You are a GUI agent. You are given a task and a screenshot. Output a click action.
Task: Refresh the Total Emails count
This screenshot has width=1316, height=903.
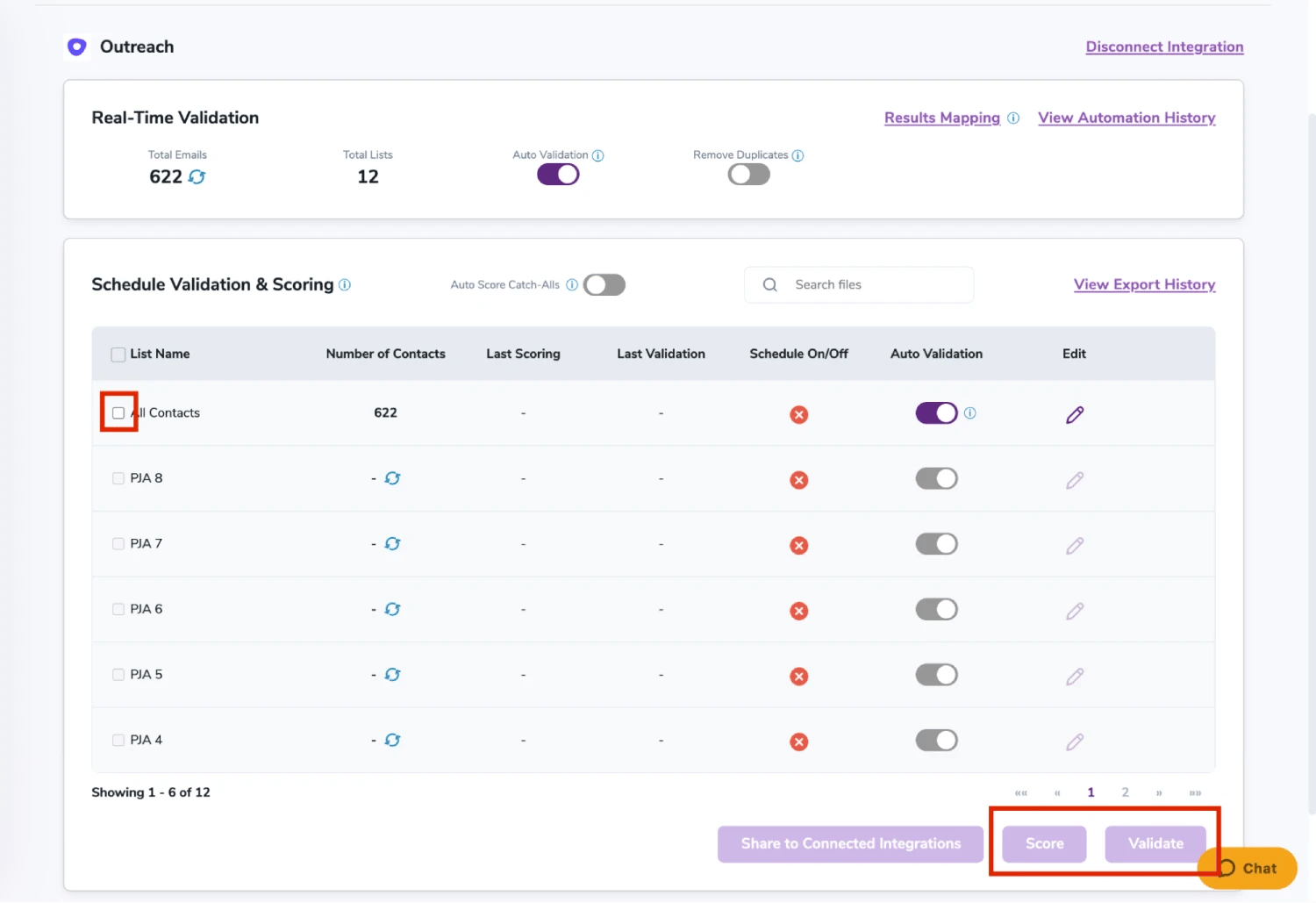point(197,177)
